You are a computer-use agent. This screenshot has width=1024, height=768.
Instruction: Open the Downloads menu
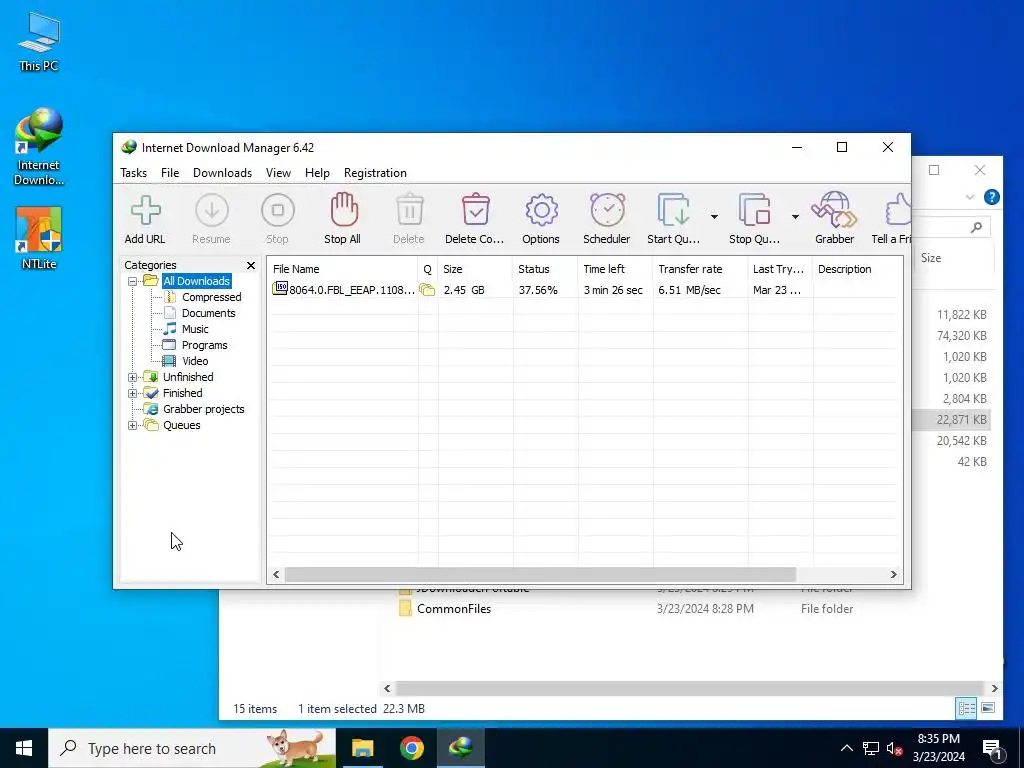point(222,173)
